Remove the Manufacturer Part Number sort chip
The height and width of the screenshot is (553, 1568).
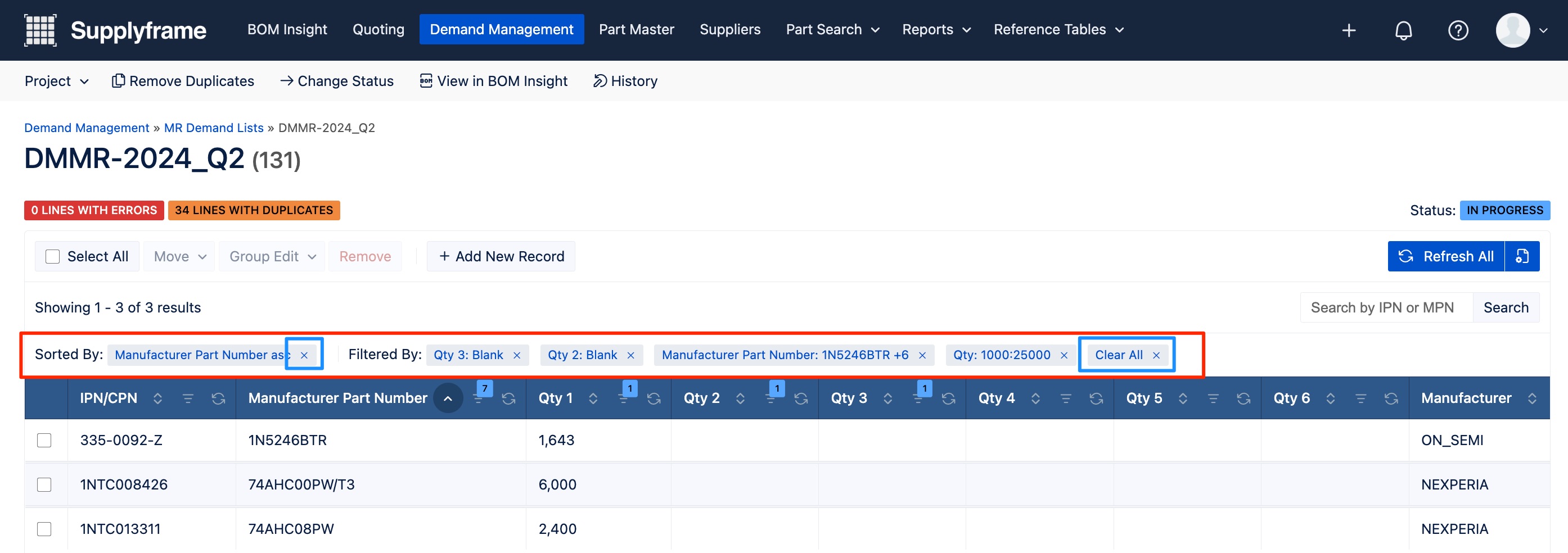[x=304, y=355]
